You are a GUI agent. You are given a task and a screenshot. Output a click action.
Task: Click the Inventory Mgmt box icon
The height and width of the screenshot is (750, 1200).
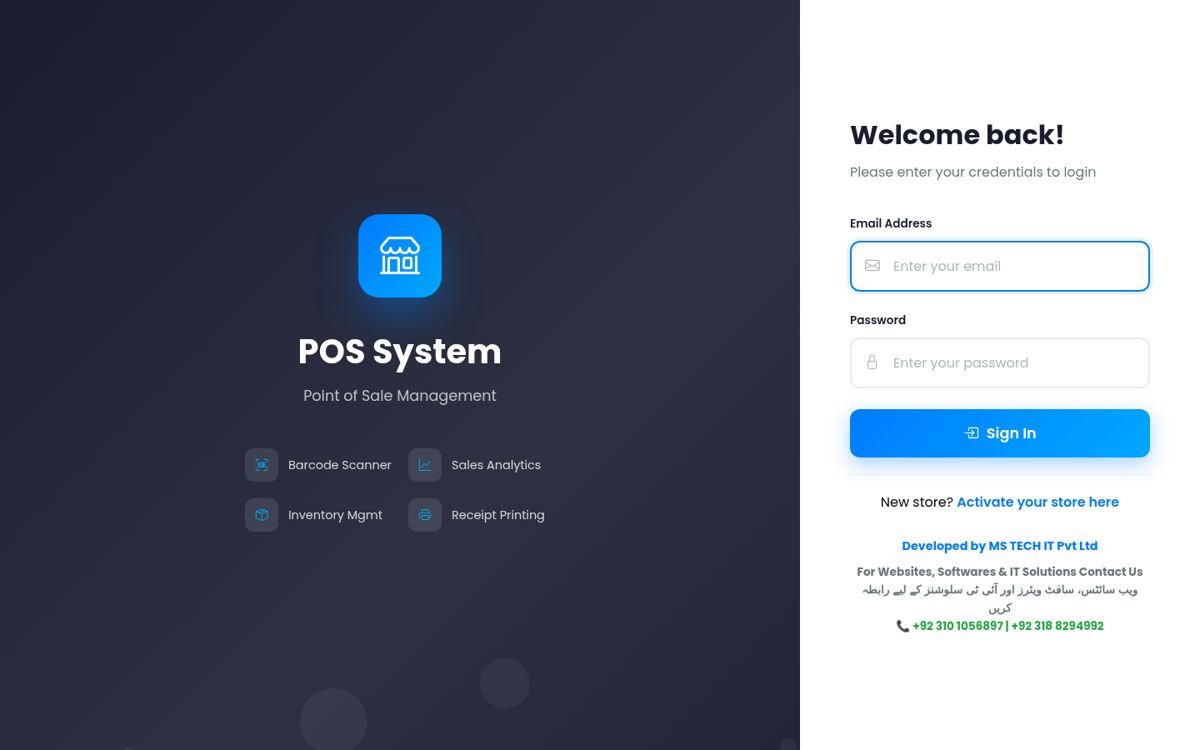pos(262,515)
